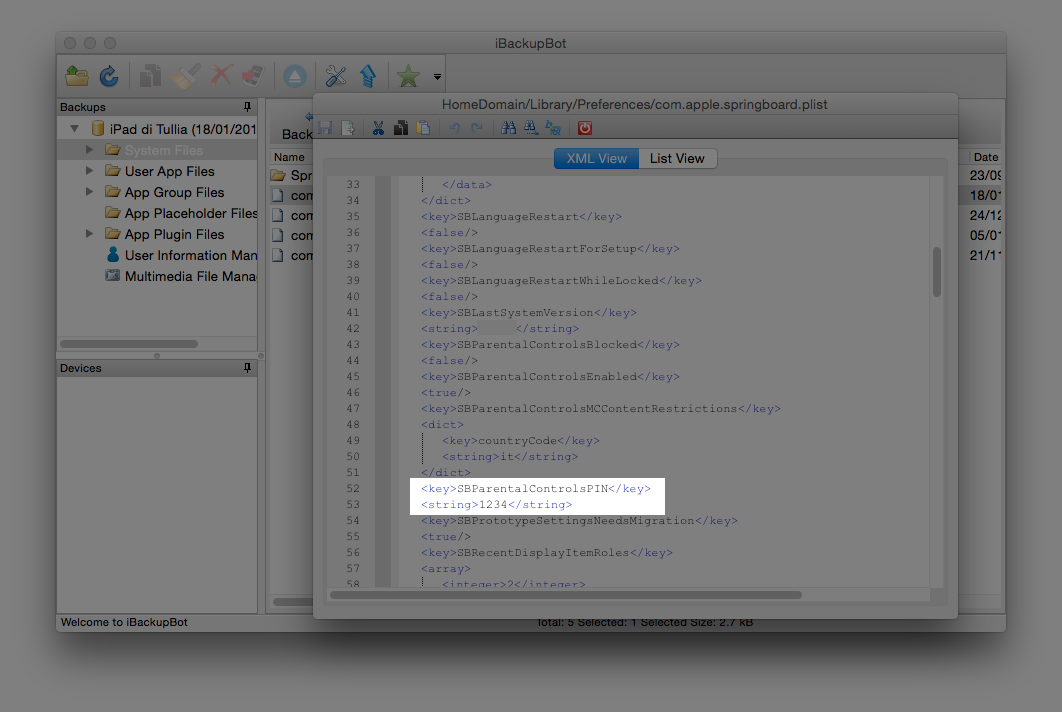1062x712 pixels.
Task: Click the SBLastSystemVersion key line
Action: [x=528, y=313]
